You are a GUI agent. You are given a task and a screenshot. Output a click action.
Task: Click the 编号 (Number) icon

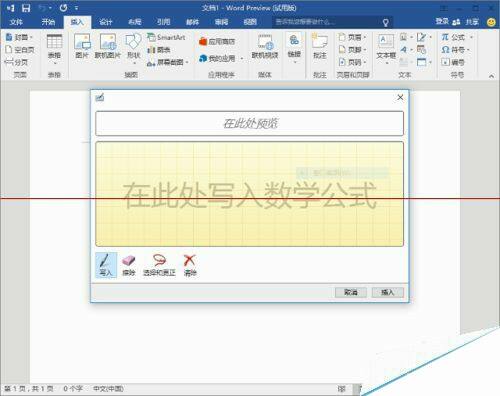(x=453, y=62)
